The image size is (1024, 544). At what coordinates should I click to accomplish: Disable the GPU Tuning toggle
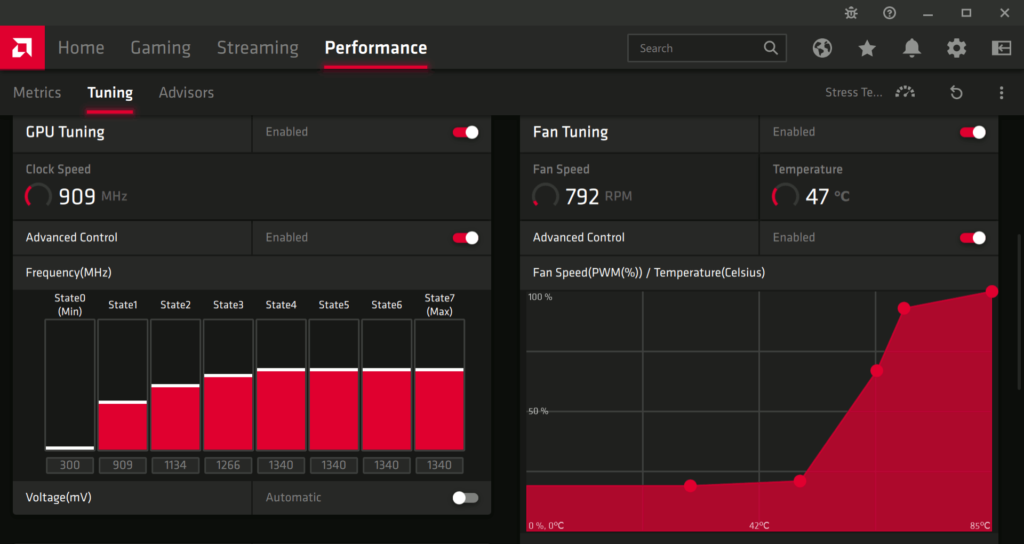(465, 132)
